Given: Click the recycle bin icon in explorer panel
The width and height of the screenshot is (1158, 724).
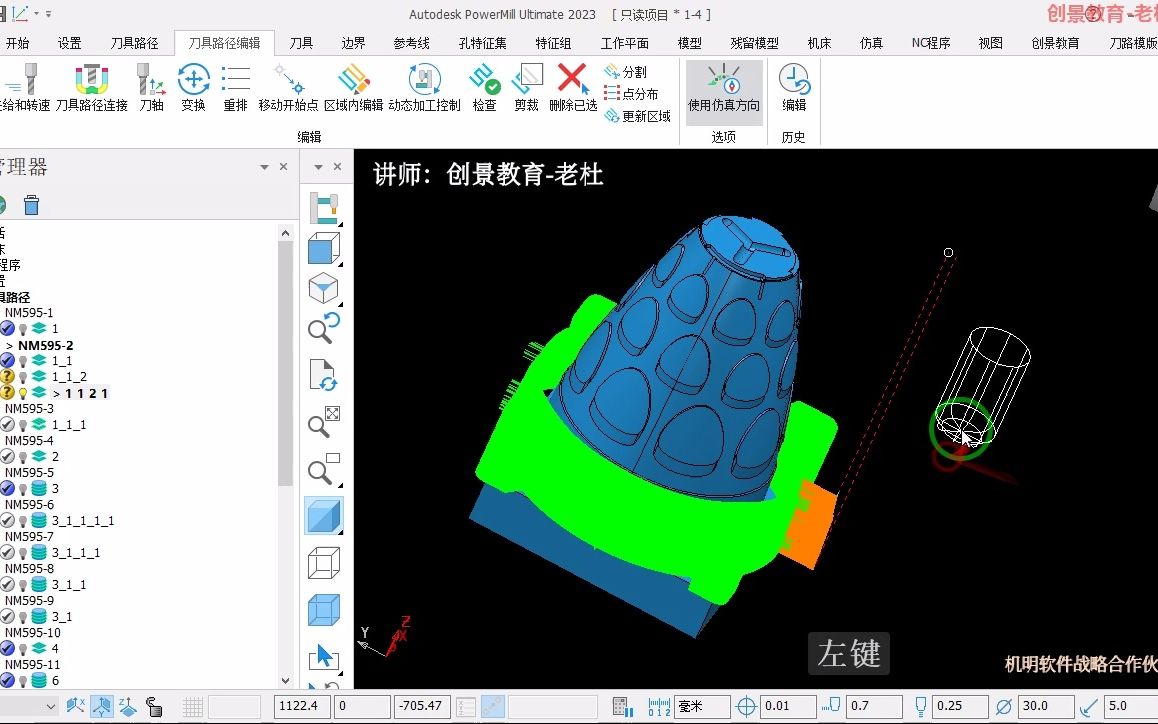Looking at the screenshot, I should [x=31, y=205].
